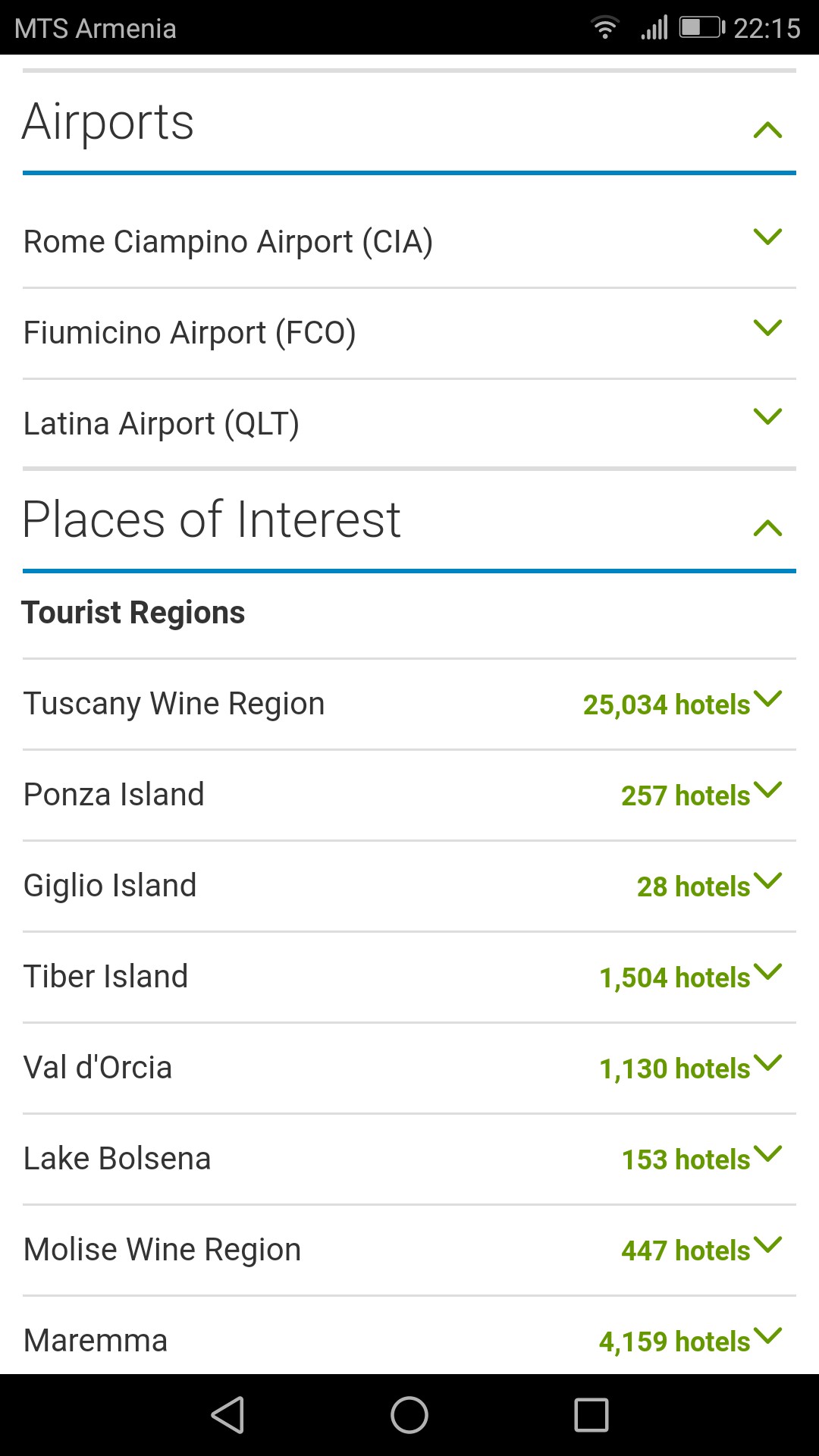Tap the Places of Interest heading

(x=212, y=520)
